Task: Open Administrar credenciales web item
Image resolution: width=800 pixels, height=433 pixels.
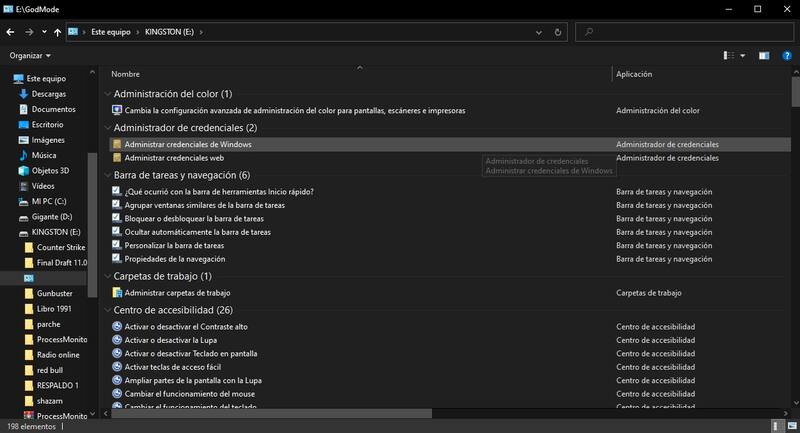Action: [x=174, y=158]
